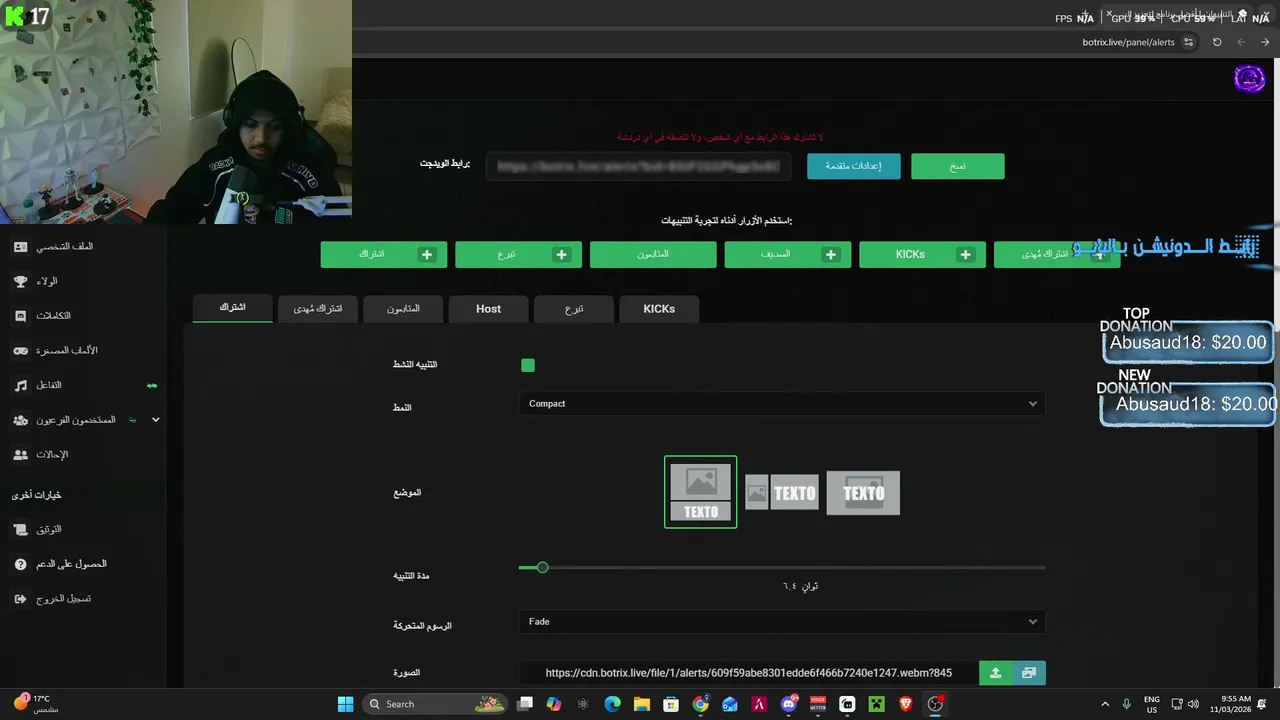Adjust the alert duration slider handle
Image resolution: width=1280 pixels, height=720 pixels.
(542, 568)
